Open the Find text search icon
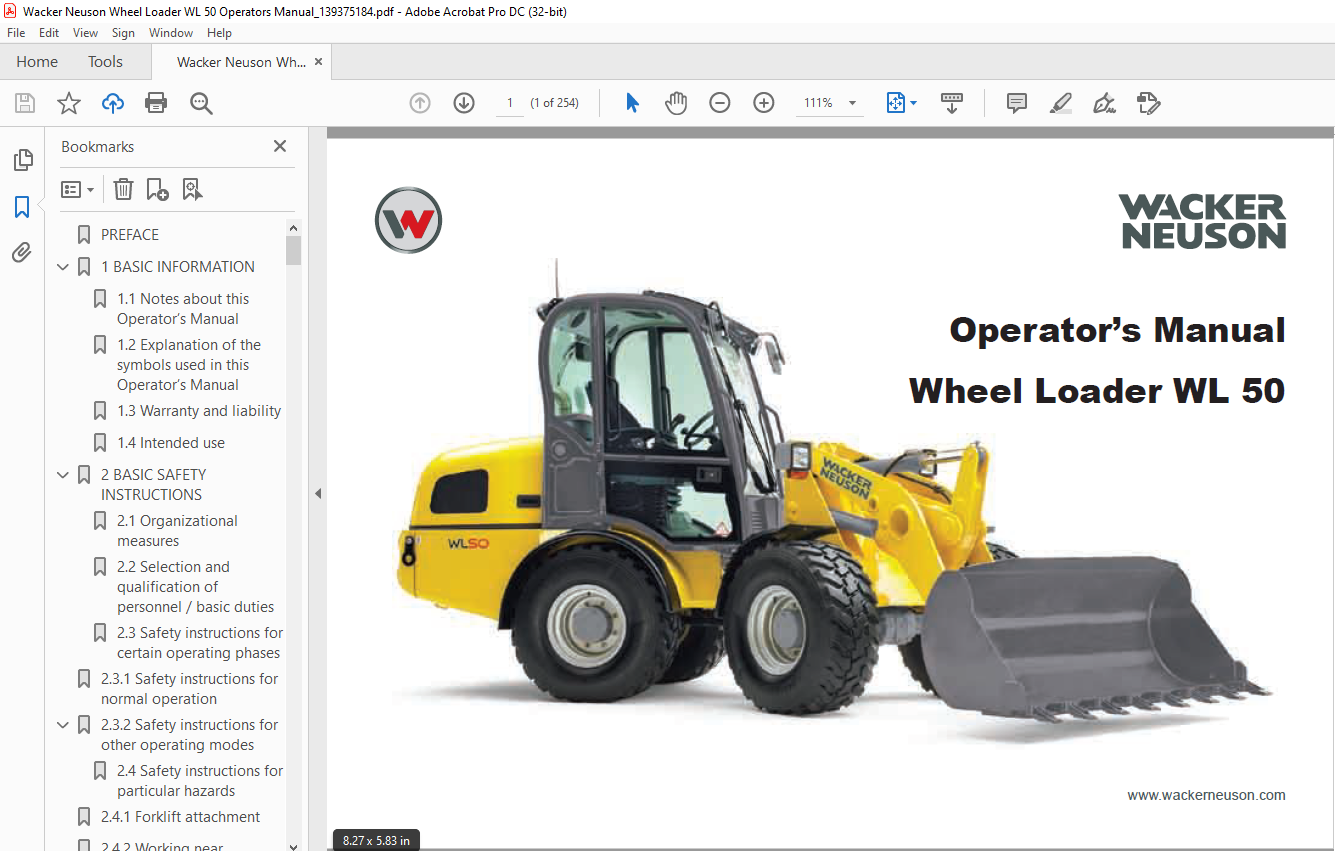Screen dimensions: 1335x851 201,103
